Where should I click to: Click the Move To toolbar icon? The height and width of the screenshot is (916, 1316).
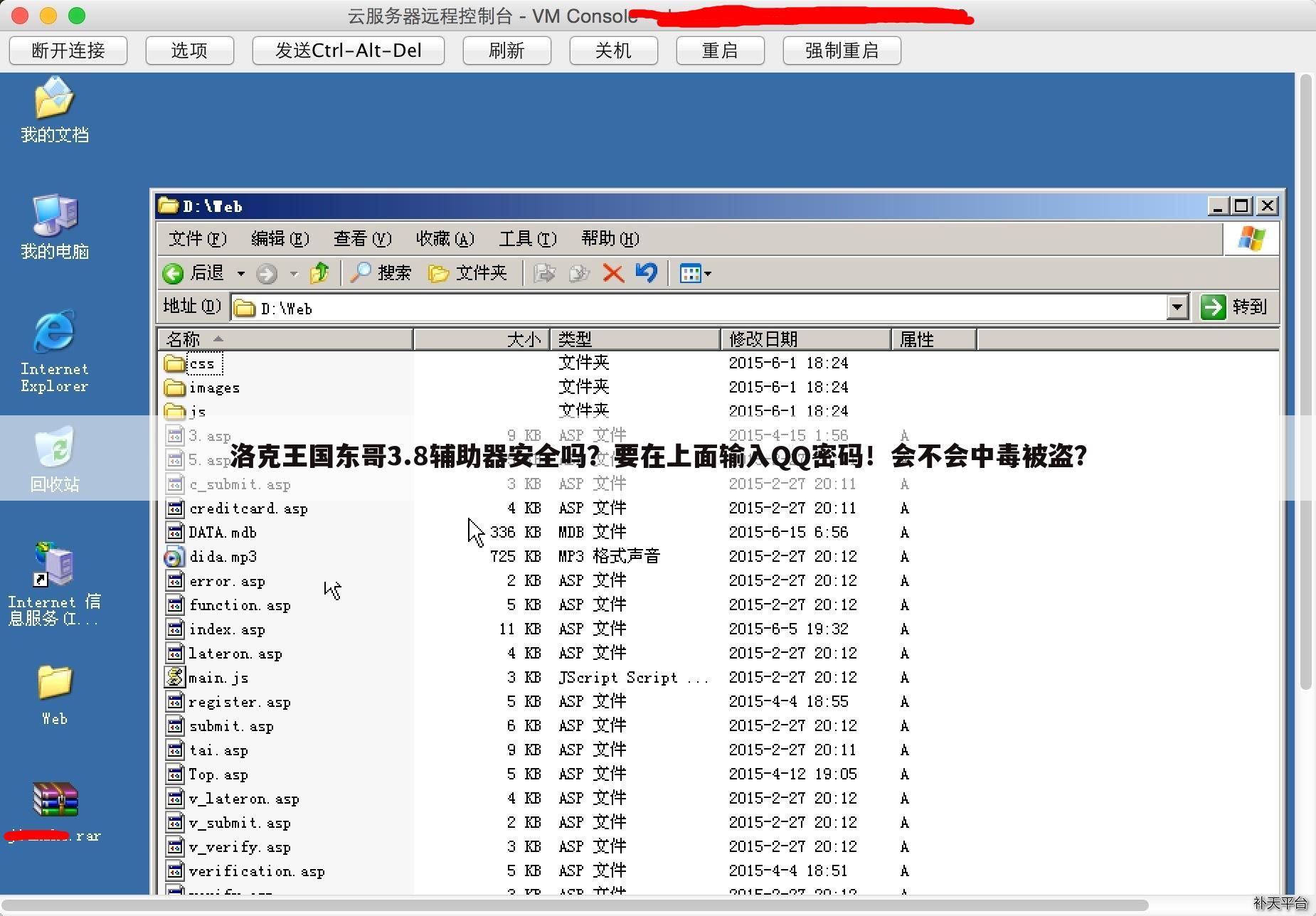544,272
